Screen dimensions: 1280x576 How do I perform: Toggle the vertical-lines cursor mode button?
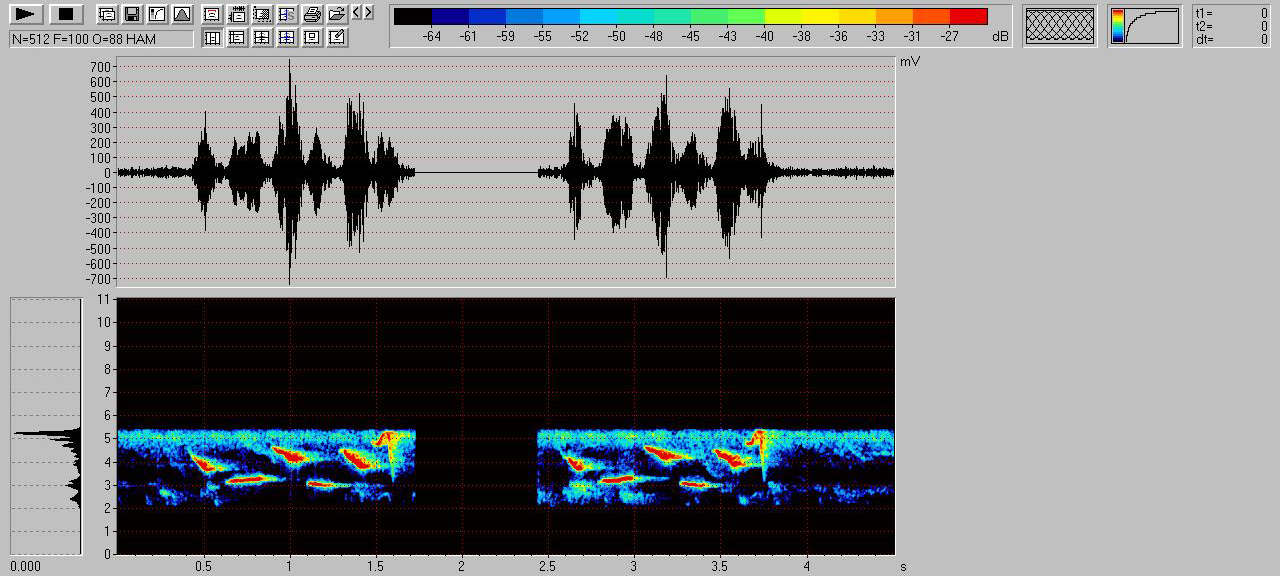click(x=212, y=38)
